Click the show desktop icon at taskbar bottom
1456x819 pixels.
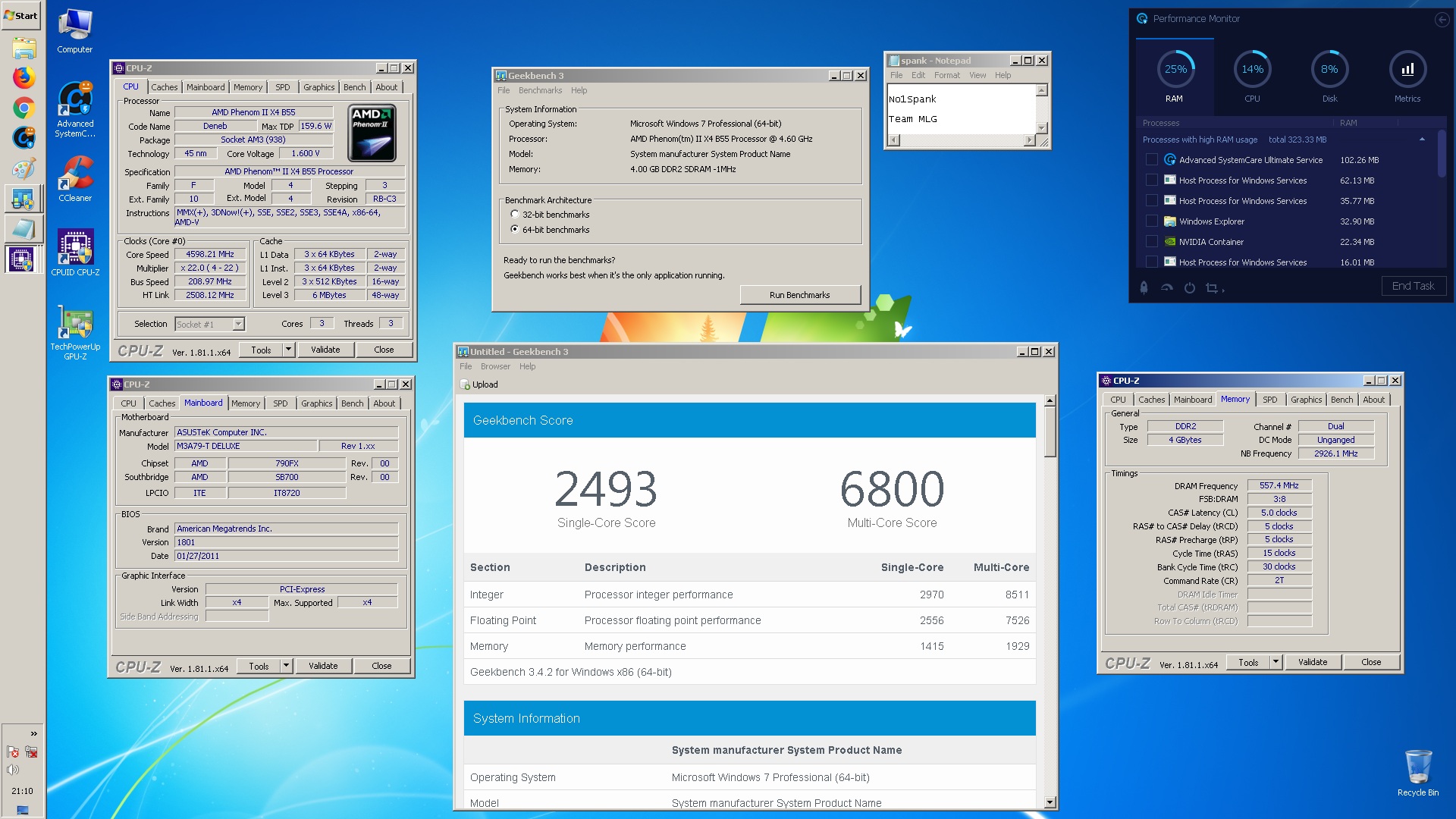(x=22, y=810)
